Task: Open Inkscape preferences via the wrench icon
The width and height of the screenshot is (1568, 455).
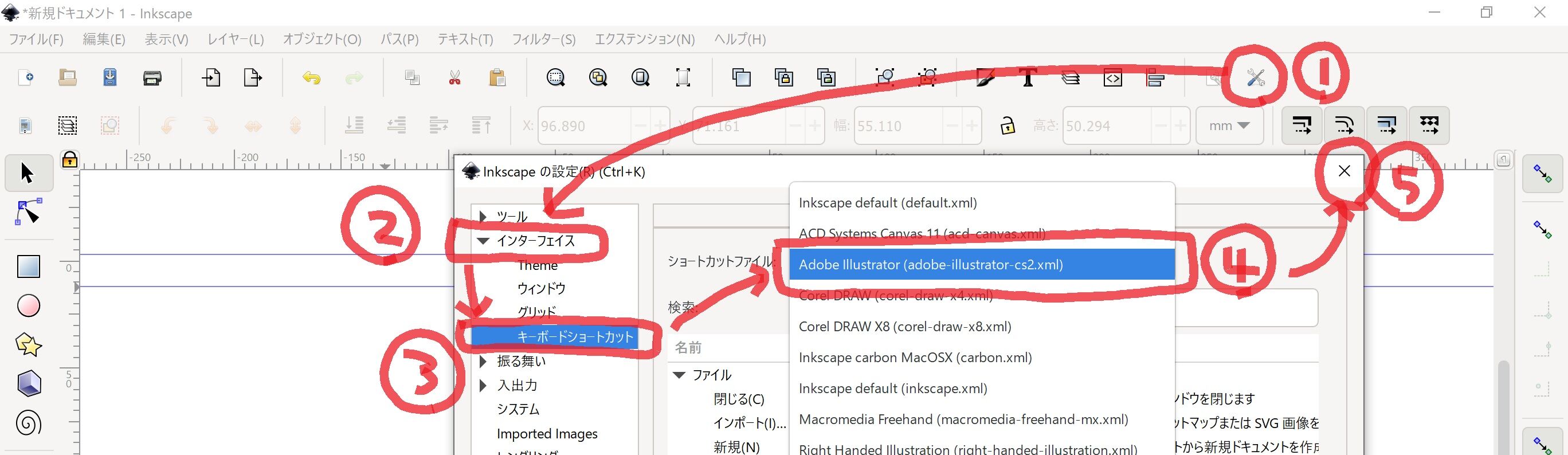Action: pos(1256,77)
